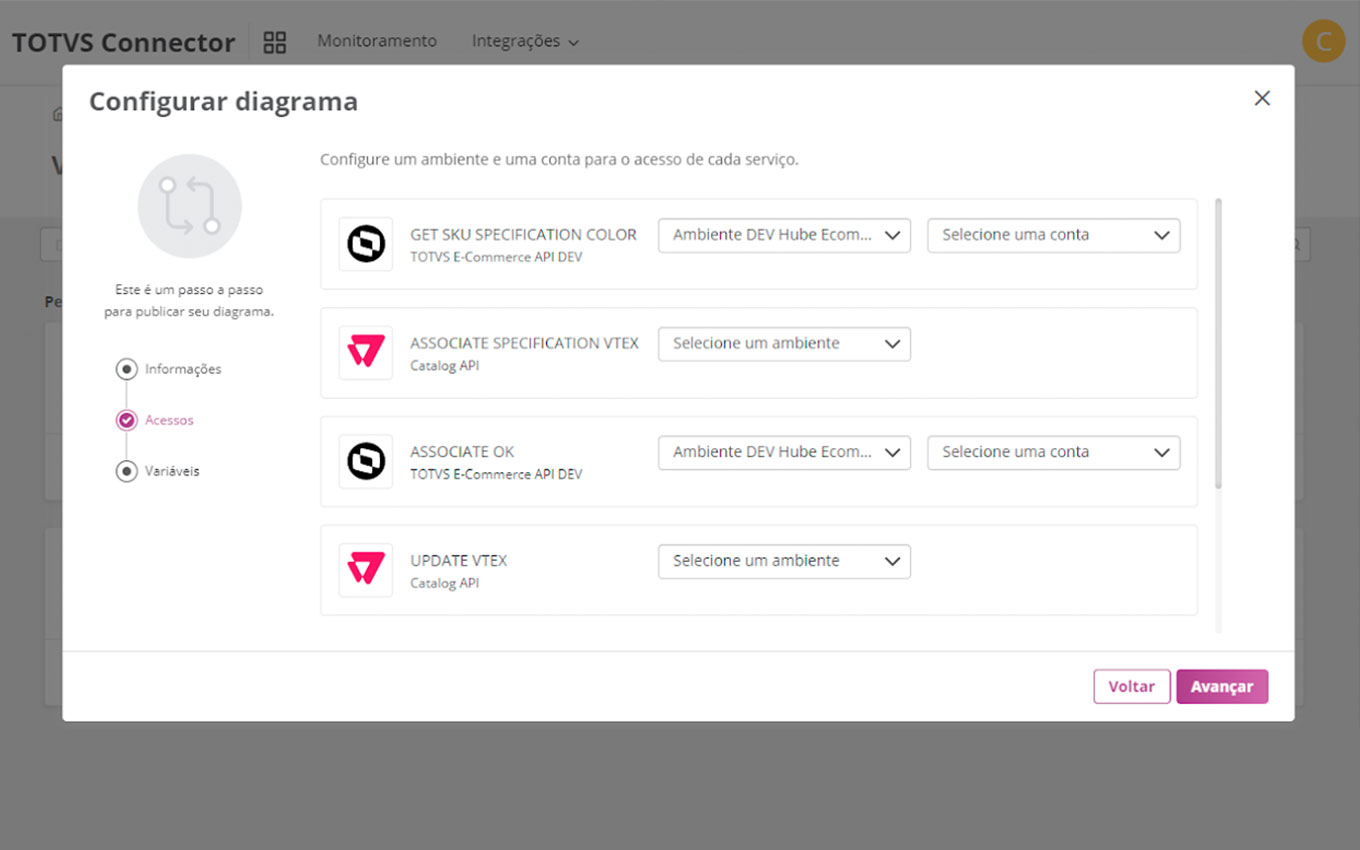Close the Configurar diagrama dialog
Viewport: 1360px width, 850px height.
[1262, 98]
